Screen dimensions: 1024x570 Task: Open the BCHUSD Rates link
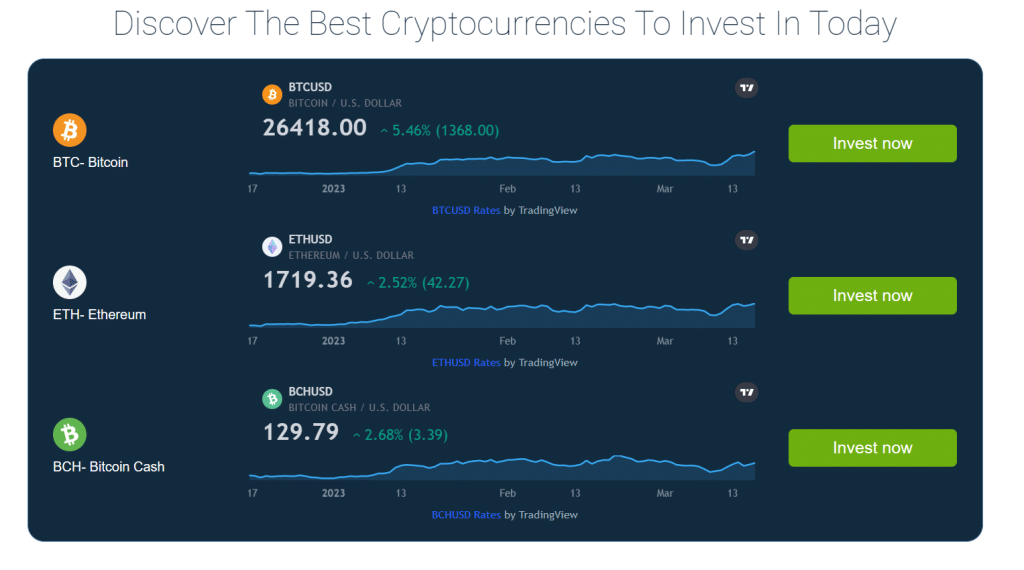466,515
